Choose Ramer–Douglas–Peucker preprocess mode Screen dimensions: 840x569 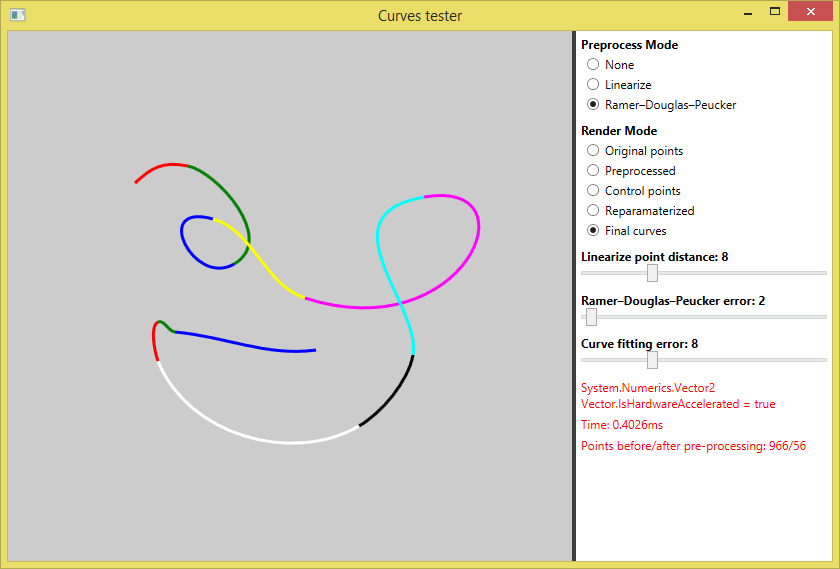593,105
